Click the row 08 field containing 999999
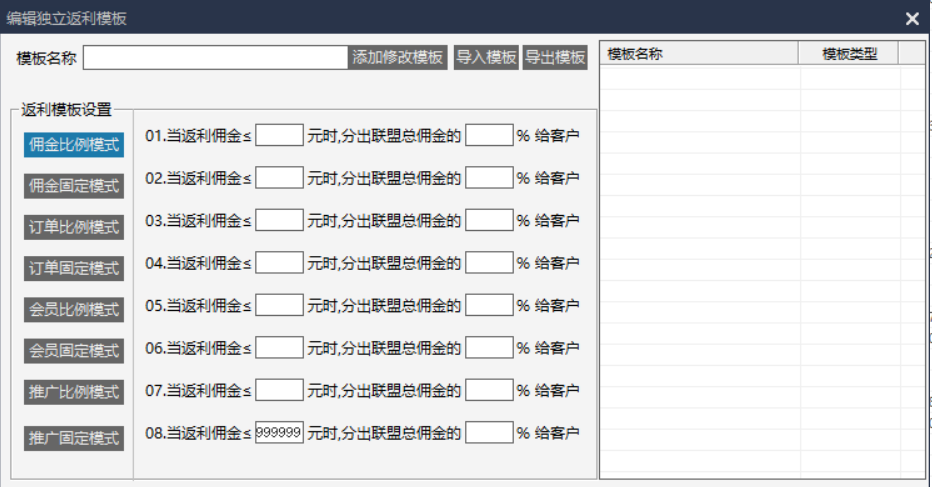This screenshot has height=487, width=932. click(279, 433)
